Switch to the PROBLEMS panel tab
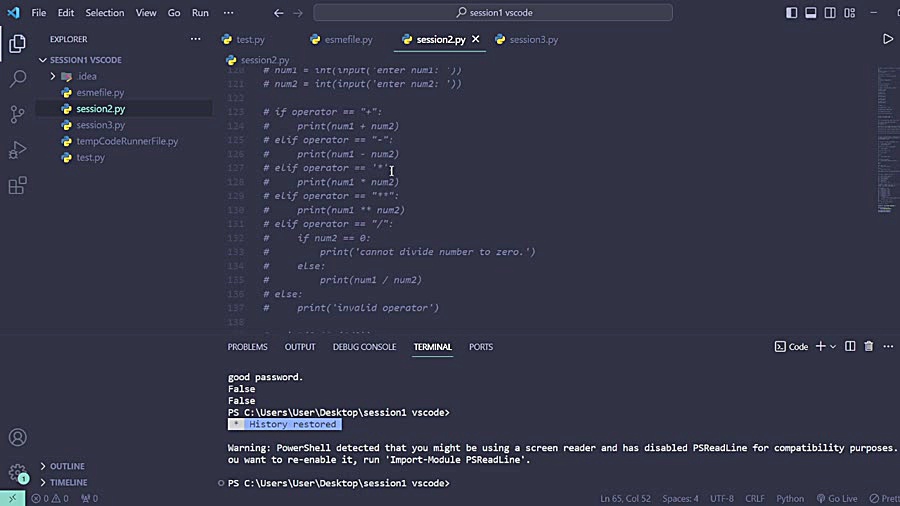This screenshot has height=506, width=900. tap(247, 347)
